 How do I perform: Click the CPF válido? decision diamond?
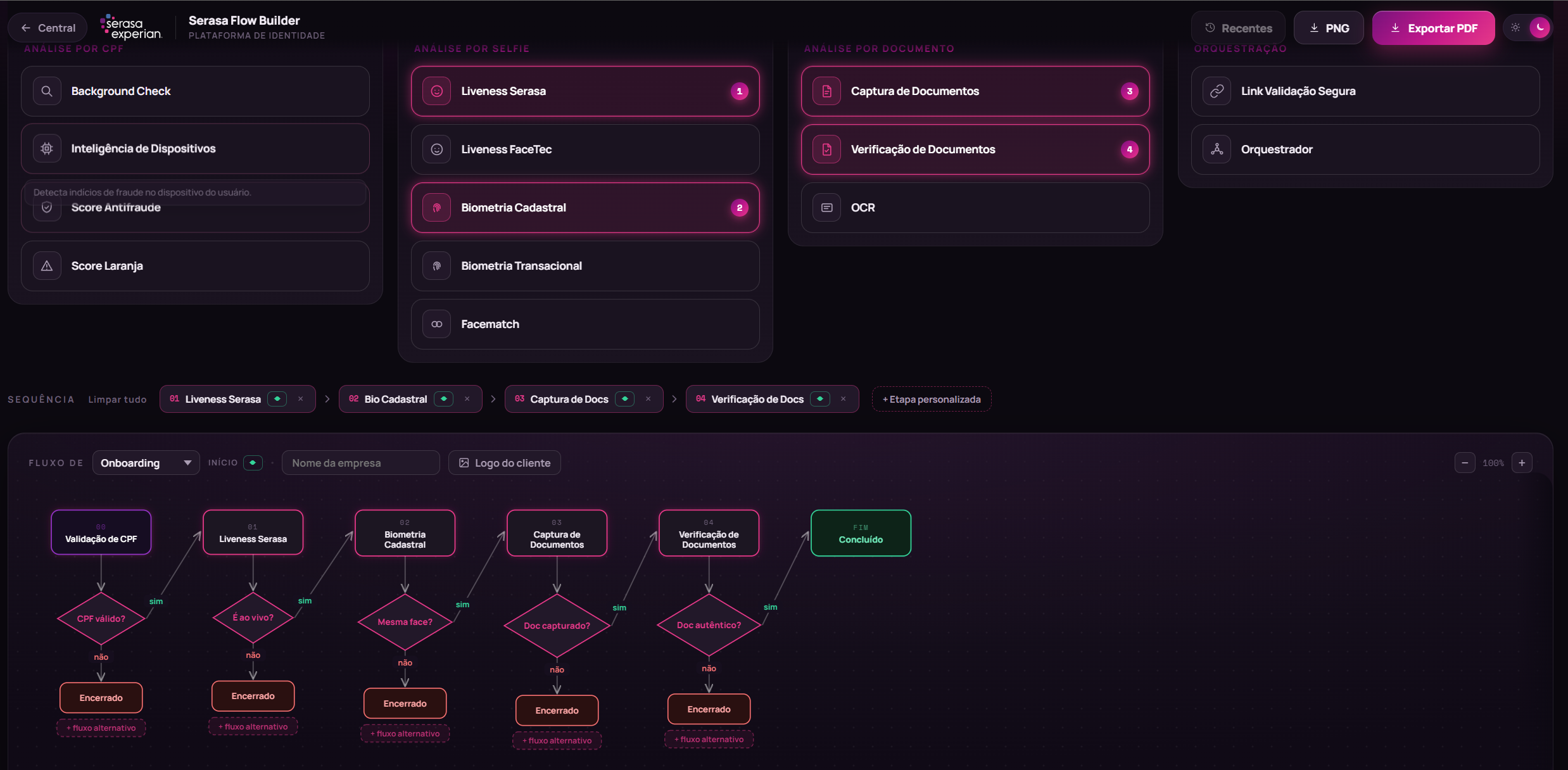pos(101,619)
